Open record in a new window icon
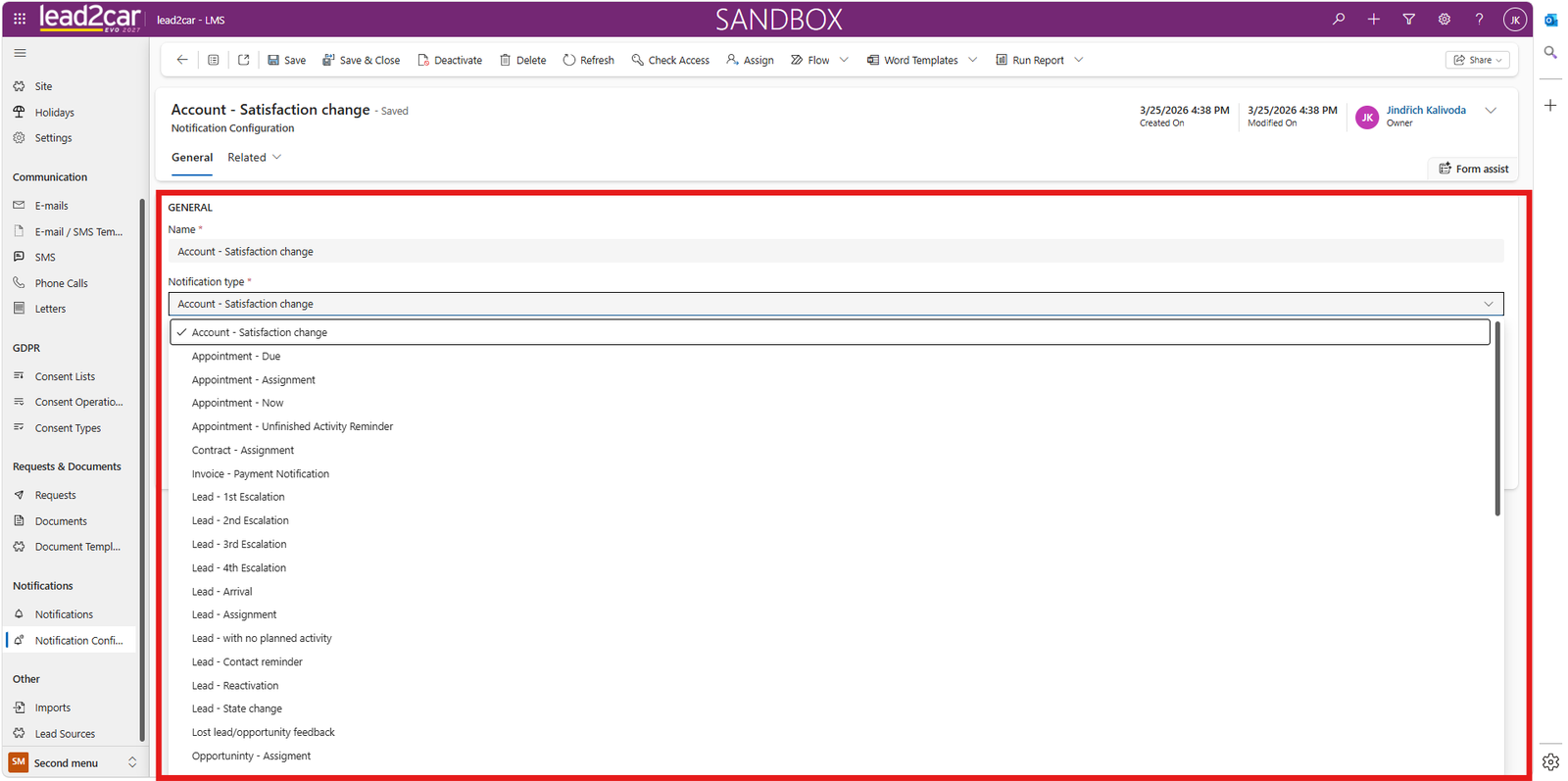The width and height of the screenshot is (1568, 781). click(x=244, y=60)
